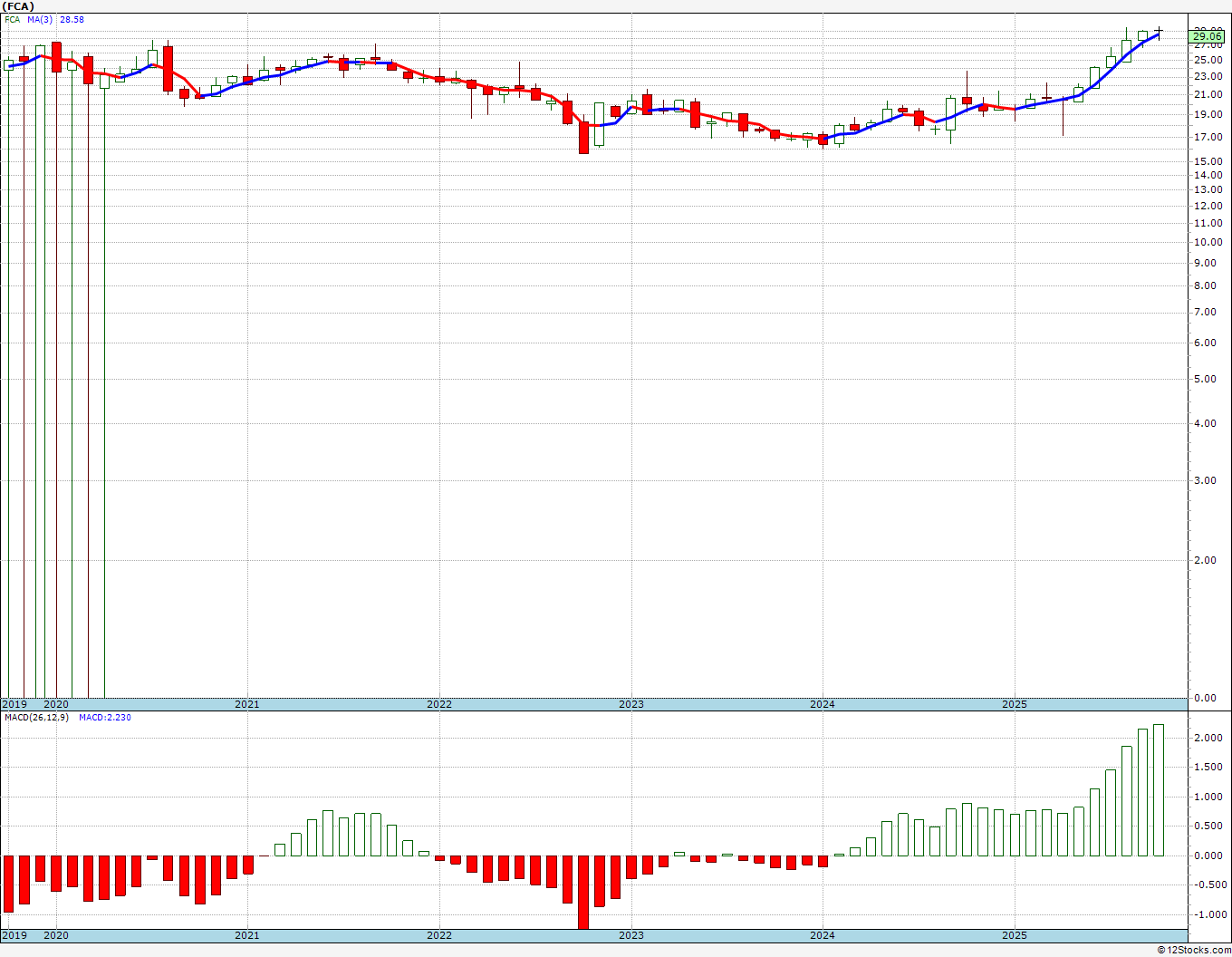Click the 25.00 price axis label
The image size is (1232, 957).
[1208, 60]
